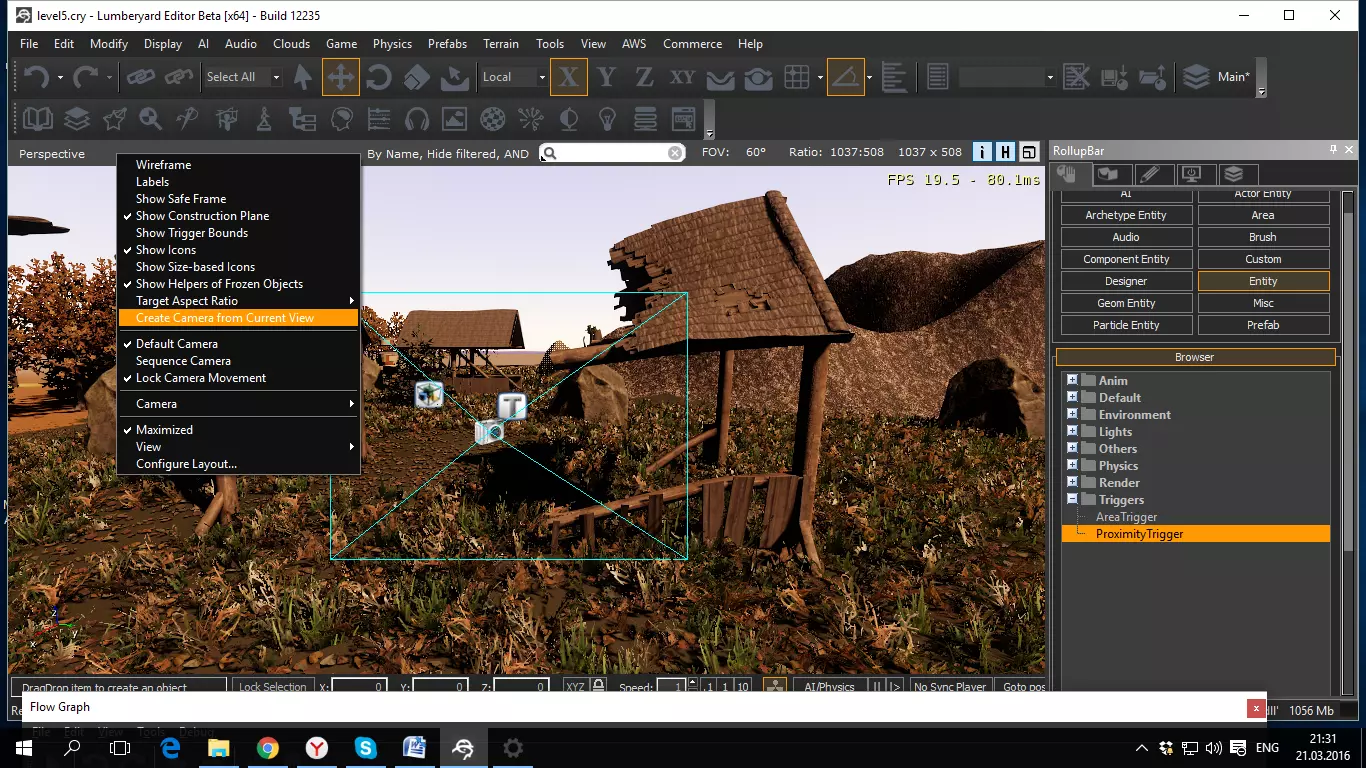Select the Rotate tool
1366x768 pixels.
pyautogui.click(x=379, y=77)
